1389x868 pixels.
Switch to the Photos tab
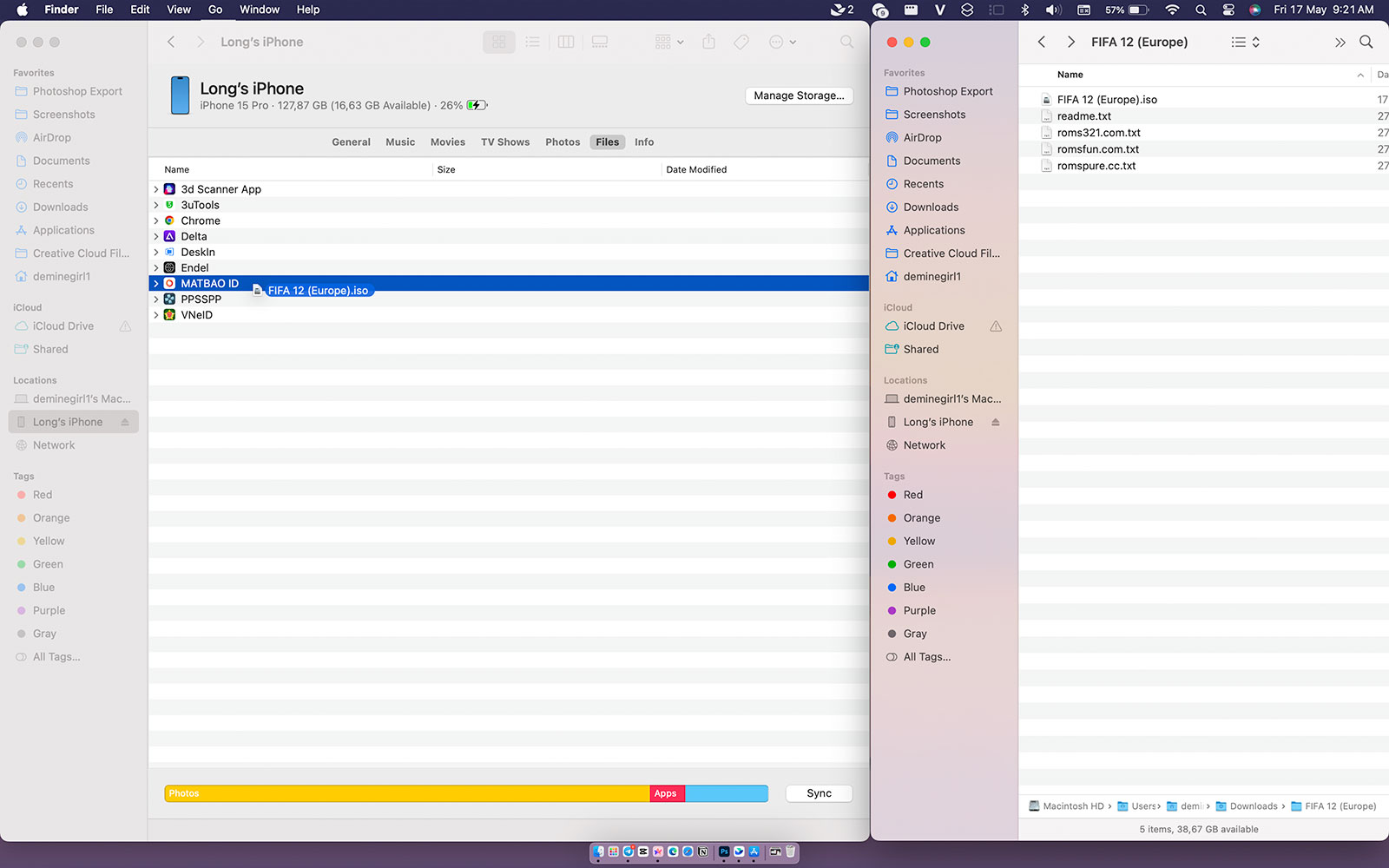pyautogui.click(x=563, y=142)
